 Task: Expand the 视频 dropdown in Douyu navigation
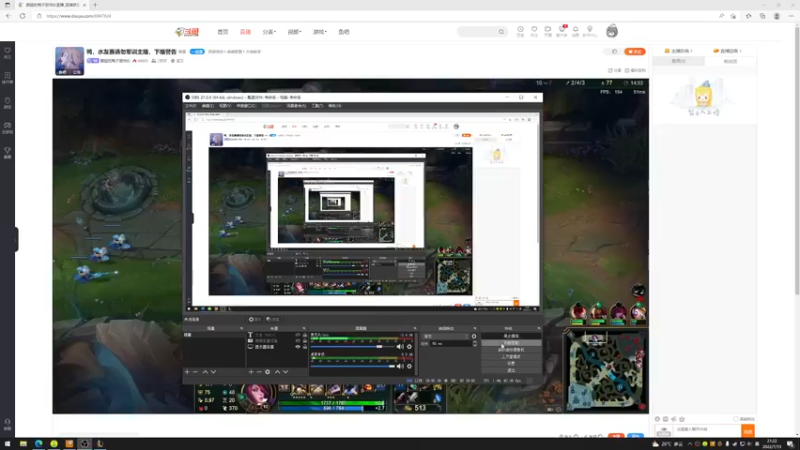[x=294, y=32]
